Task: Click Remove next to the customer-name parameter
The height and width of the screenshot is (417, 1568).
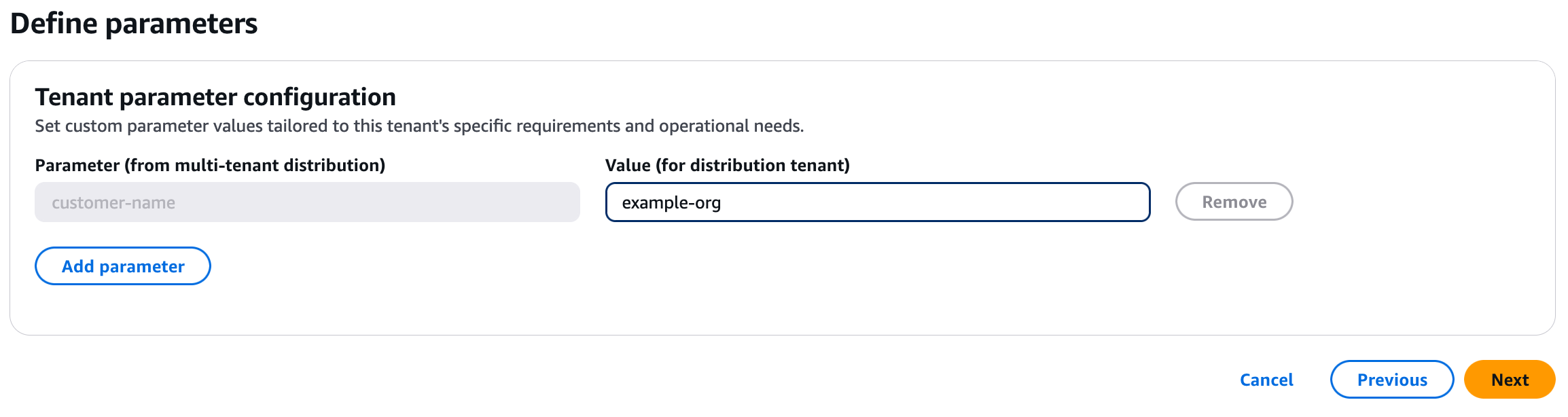Action: click(1233, 201)
